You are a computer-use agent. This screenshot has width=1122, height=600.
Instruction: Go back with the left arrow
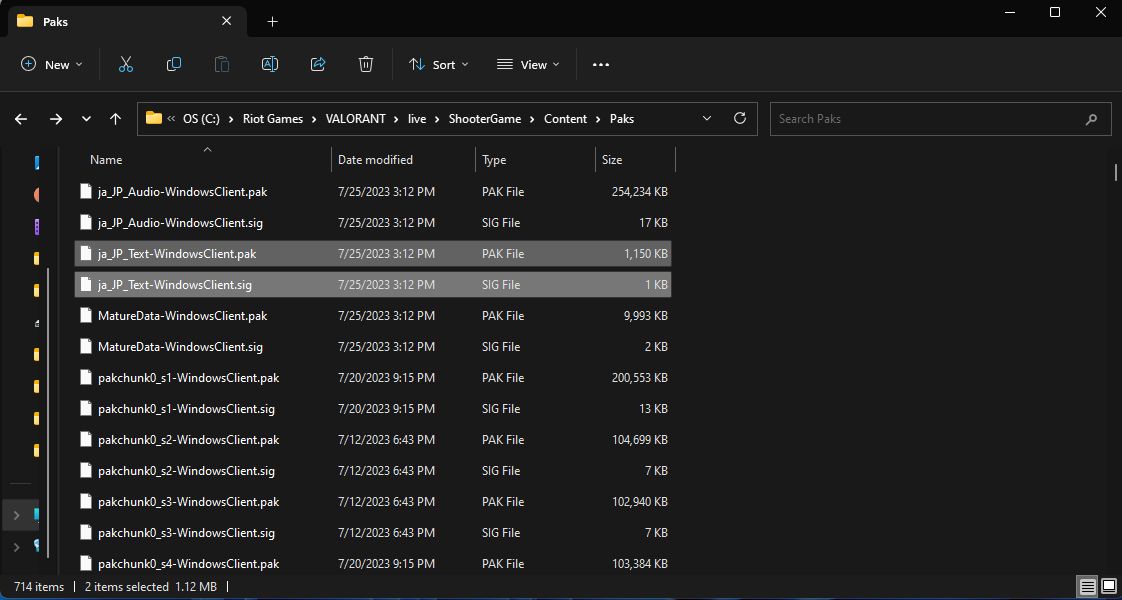[21, 119]
